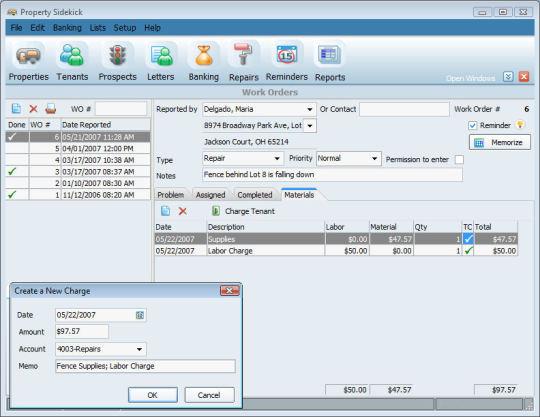This screenshot has height=417, width=540.
Task: Open the Type dropdown showing Repair
Action: tap(277, 158)
